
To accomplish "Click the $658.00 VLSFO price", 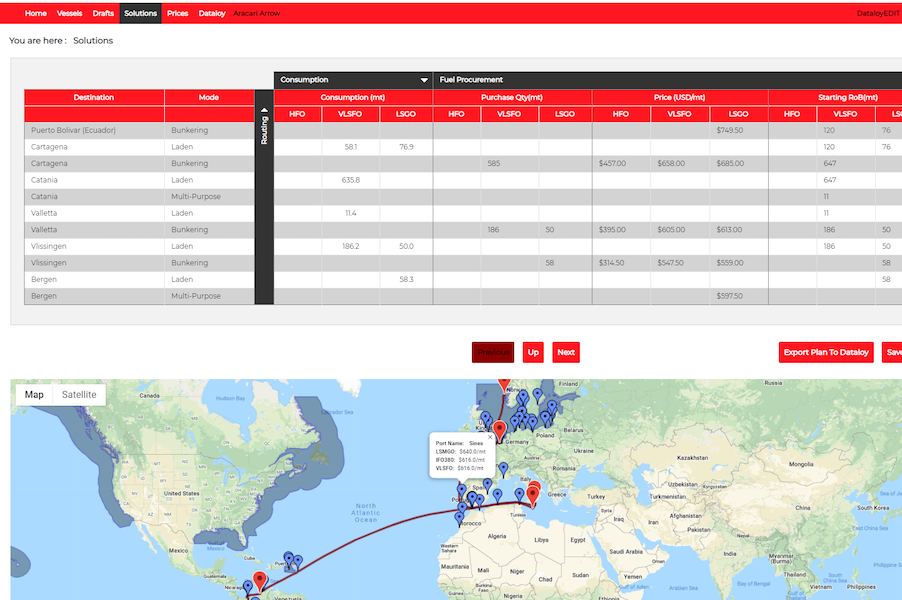I will click(671, 163).
